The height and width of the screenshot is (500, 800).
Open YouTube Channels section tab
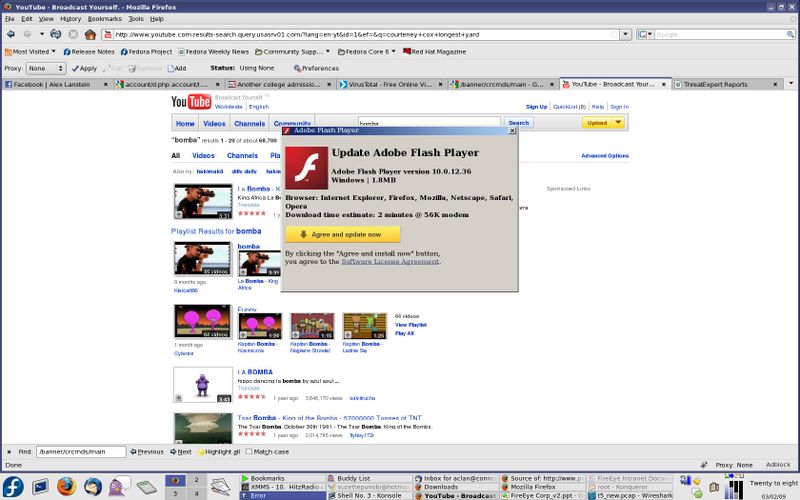click(x=249, y=123)
